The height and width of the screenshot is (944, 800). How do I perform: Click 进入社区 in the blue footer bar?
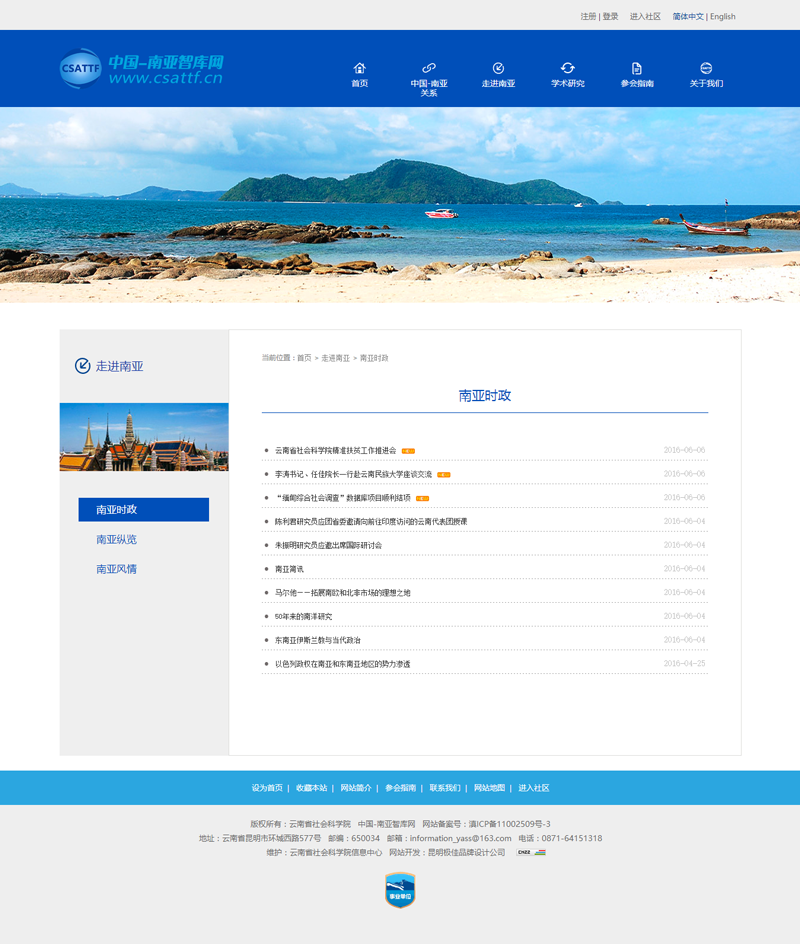coord(534,788)
